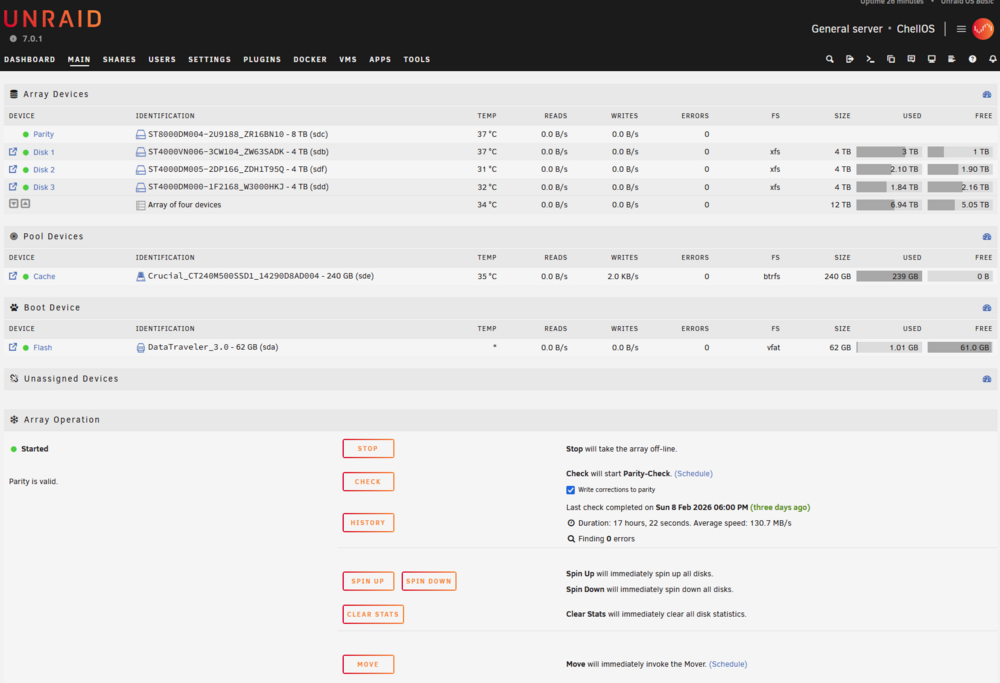
Task: Open the search icon in the top bar
Action: tap(829, 59)
